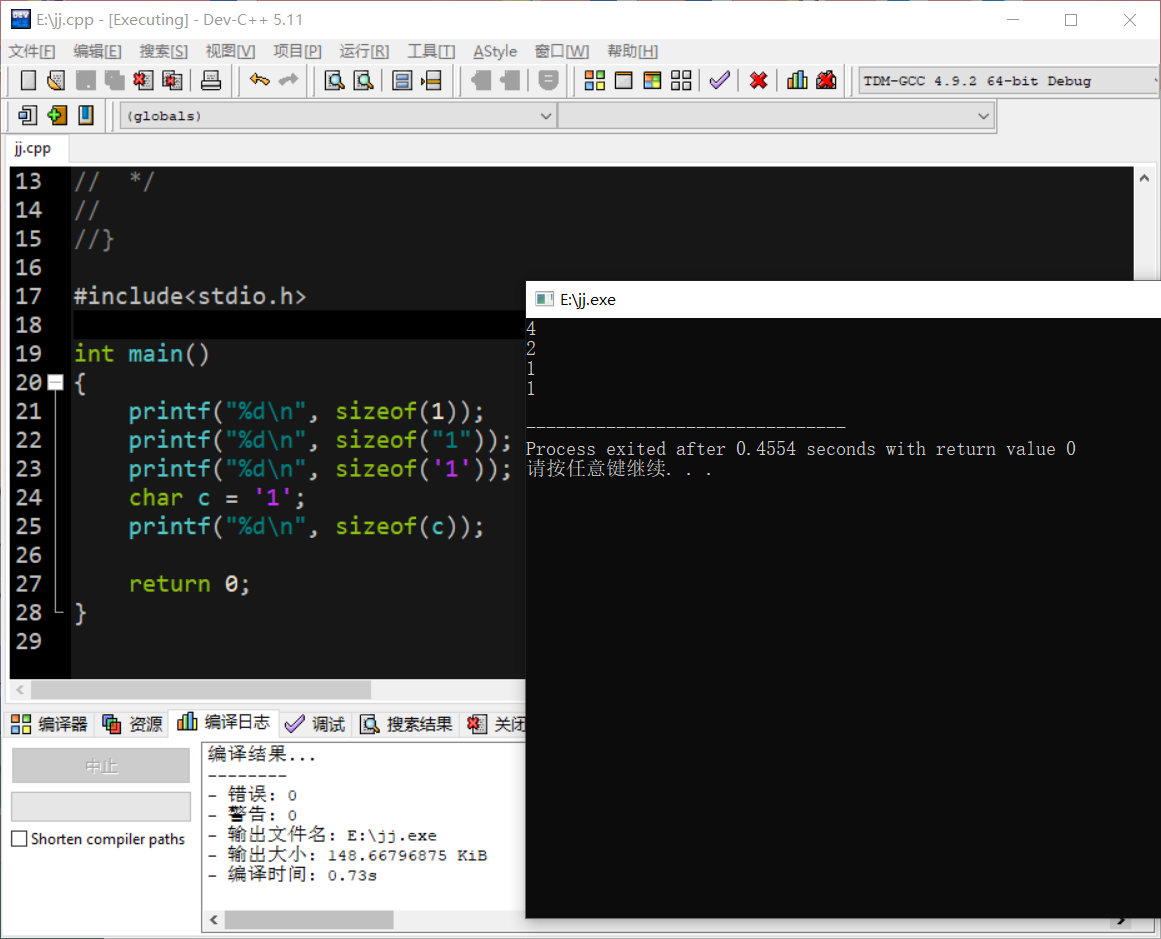Enable Shorten compiler paths checkbox
This screenshot has height=939, width=1161.
tap(20, 838)
